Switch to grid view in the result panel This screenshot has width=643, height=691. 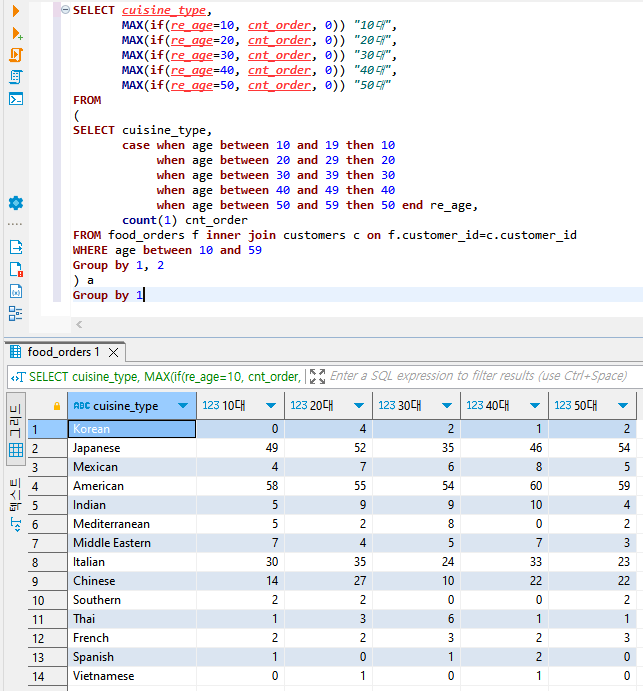point(16,450)
